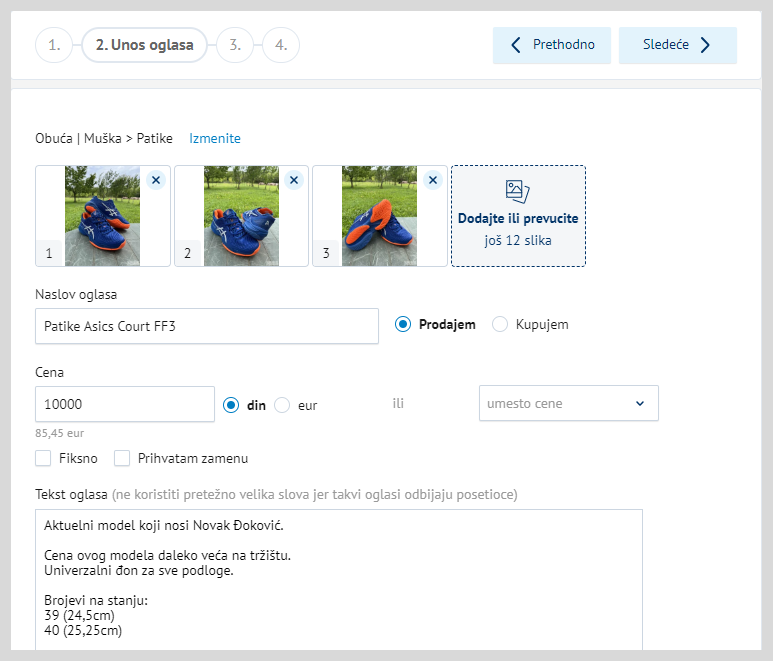
Task: Open the third shoe thumbnail
Action: (x=380, y=216)
